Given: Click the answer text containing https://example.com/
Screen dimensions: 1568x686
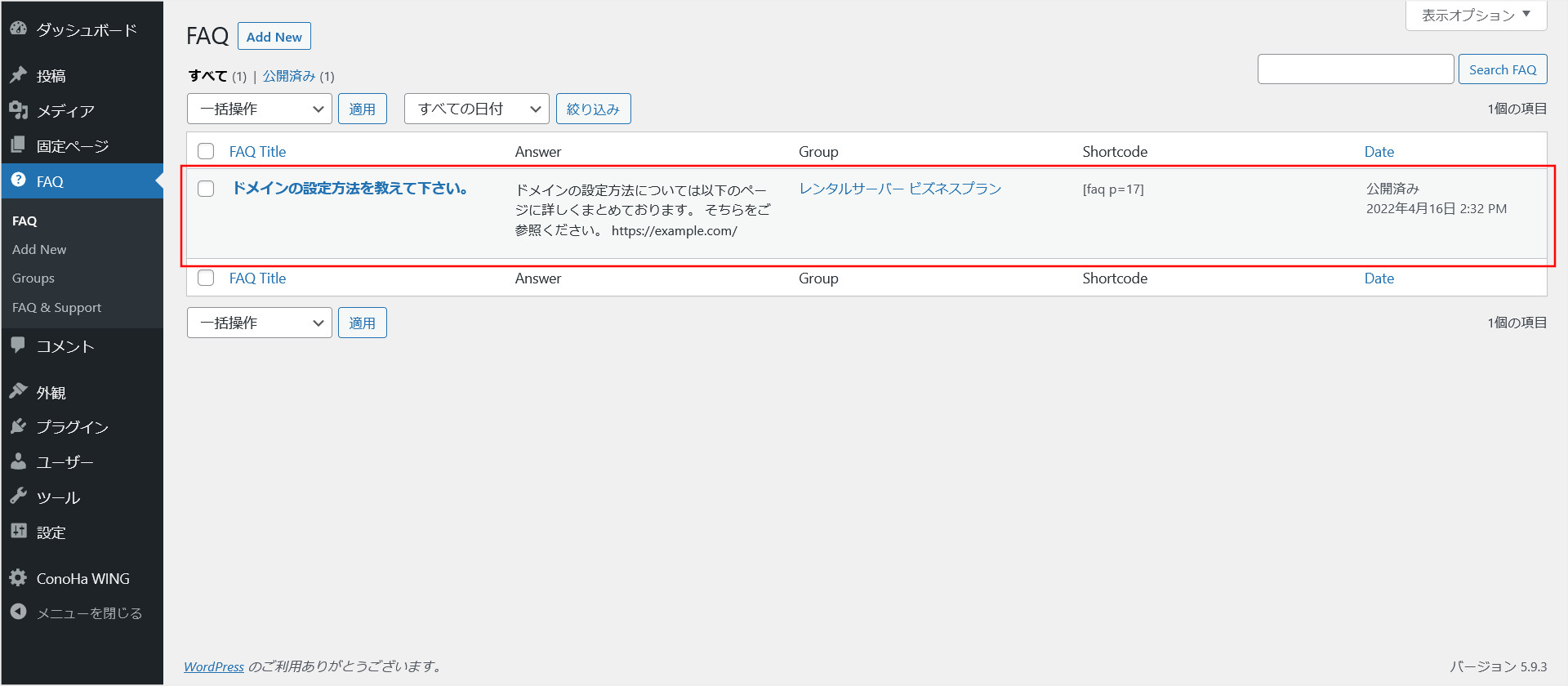Looking at the screenshot, I should (643, 211).
